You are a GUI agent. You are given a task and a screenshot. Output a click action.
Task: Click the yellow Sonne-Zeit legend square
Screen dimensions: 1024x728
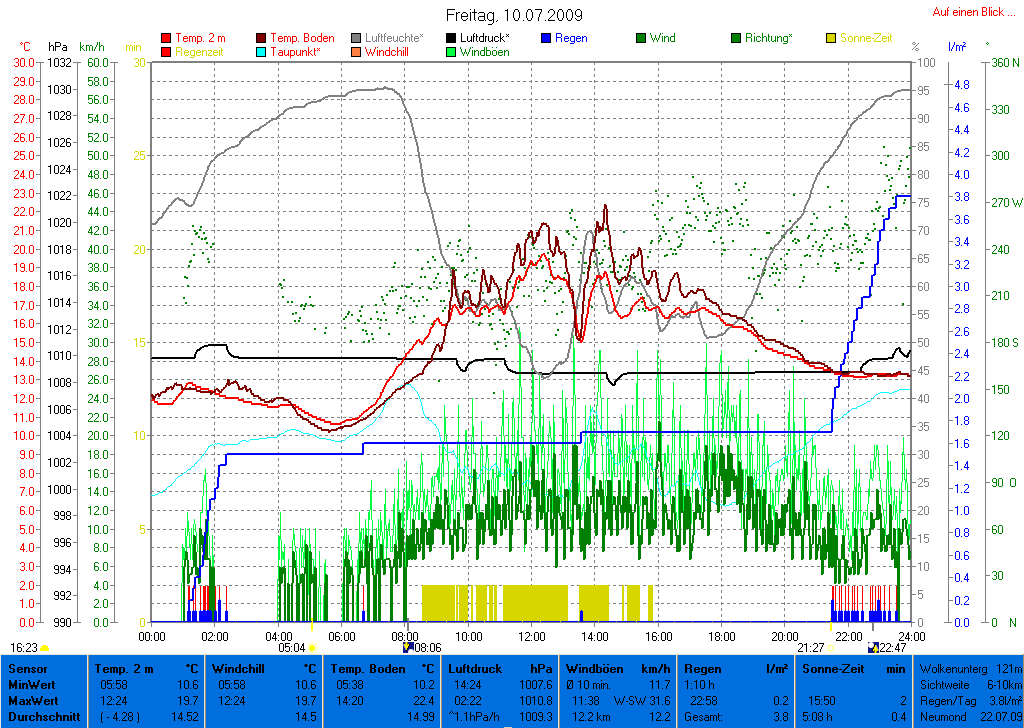[831, 38]
